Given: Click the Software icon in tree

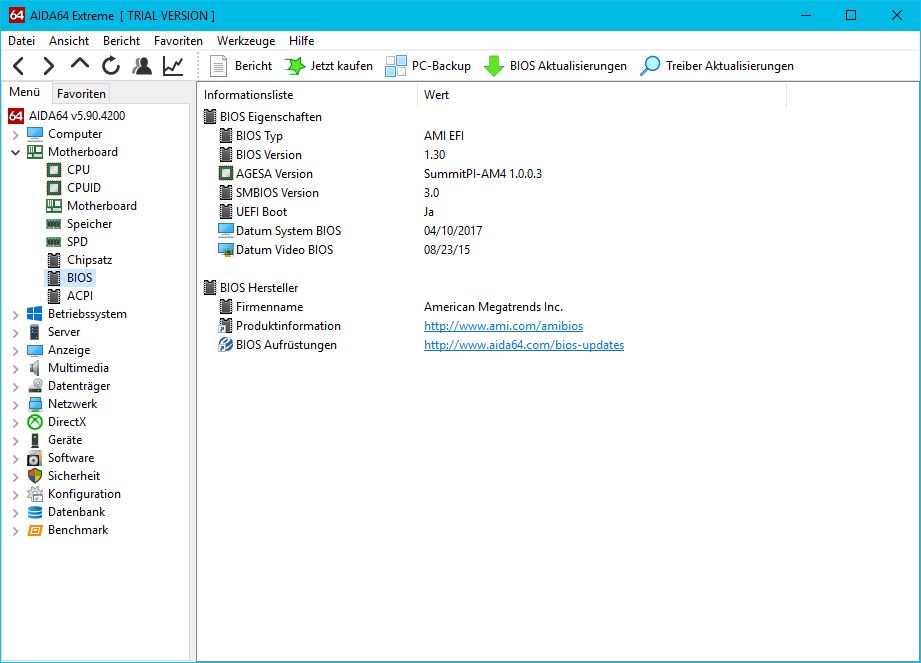Looking at the screenshot, I should click(x=35, y=458).
